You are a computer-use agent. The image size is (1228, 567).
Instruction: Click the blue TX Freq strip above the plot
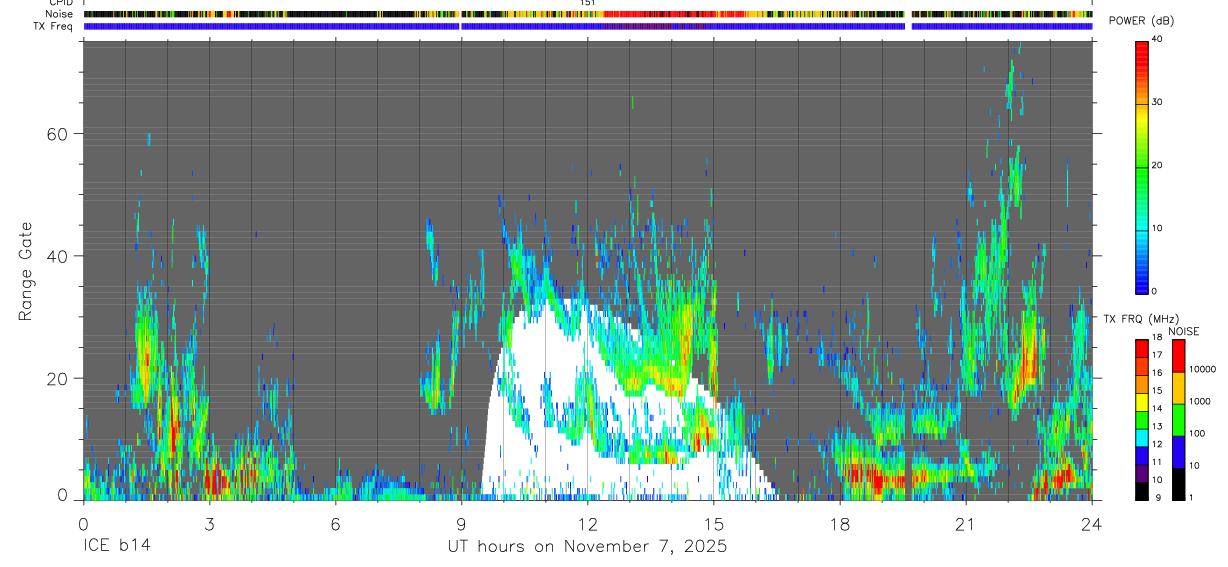588,26
